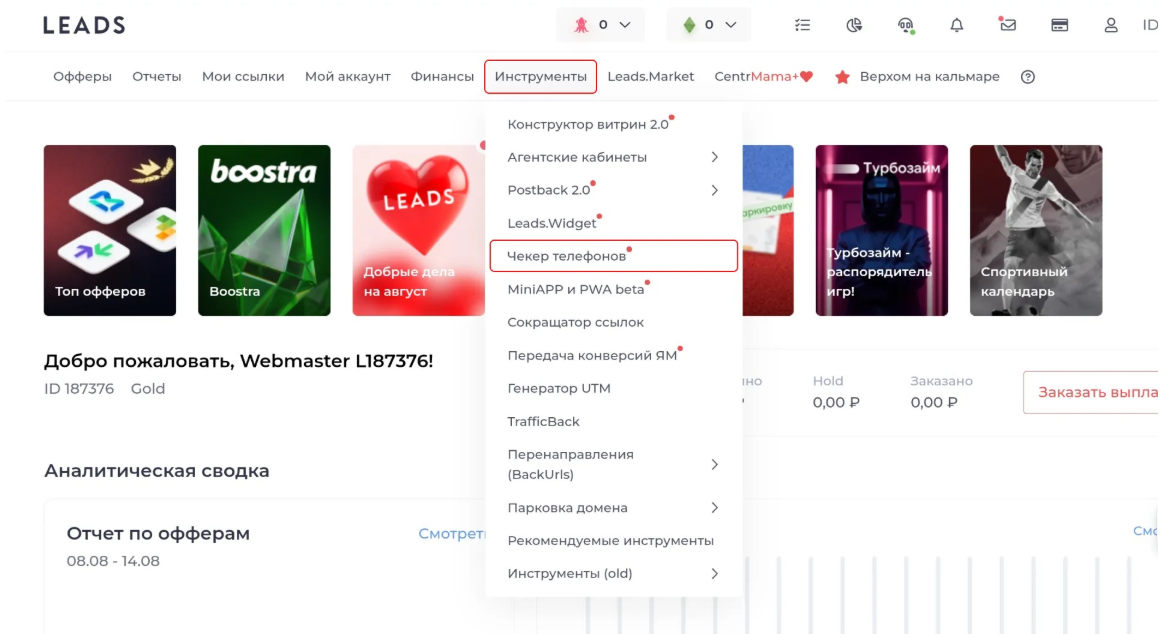Screen dimensions: 1164x634
Task: Open Генератор UTM
Action: pos(559,388)
